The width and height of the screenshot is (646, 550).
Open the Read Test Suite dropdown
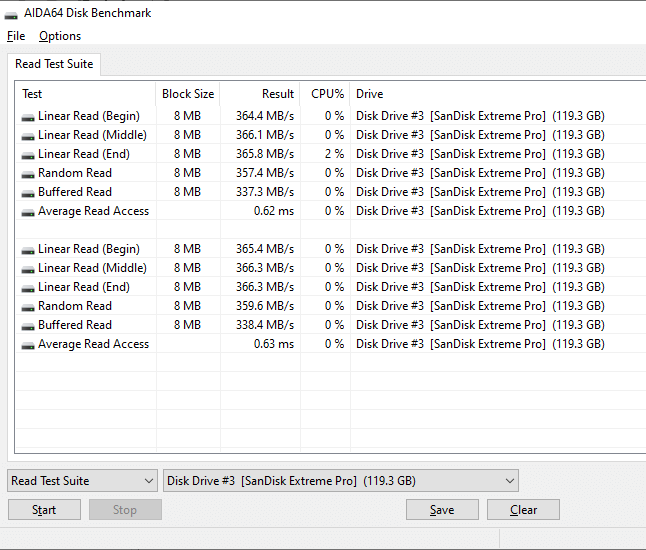coord(82,481)
